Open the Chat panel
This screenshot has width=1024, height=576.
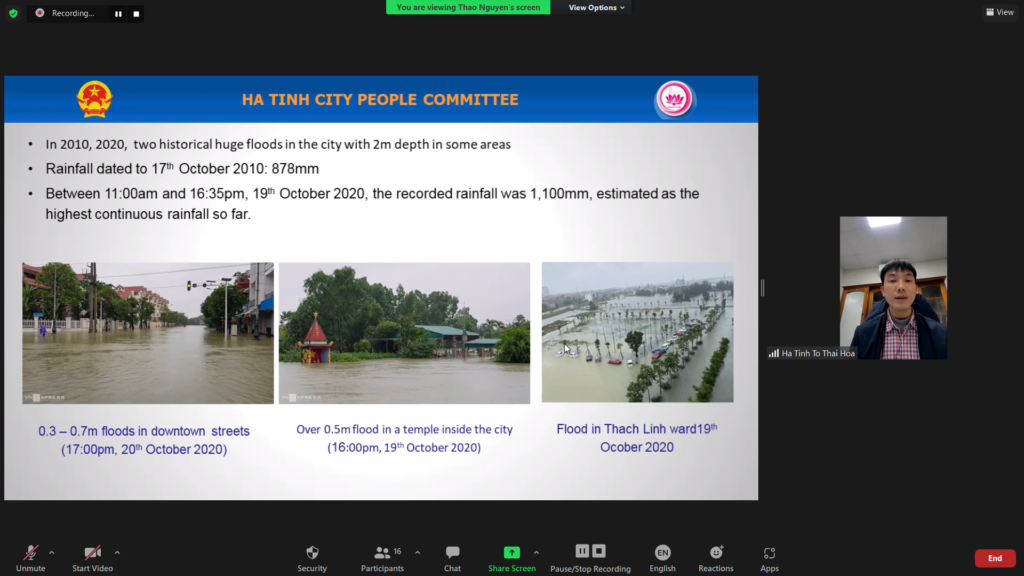(x=452, y=553)
